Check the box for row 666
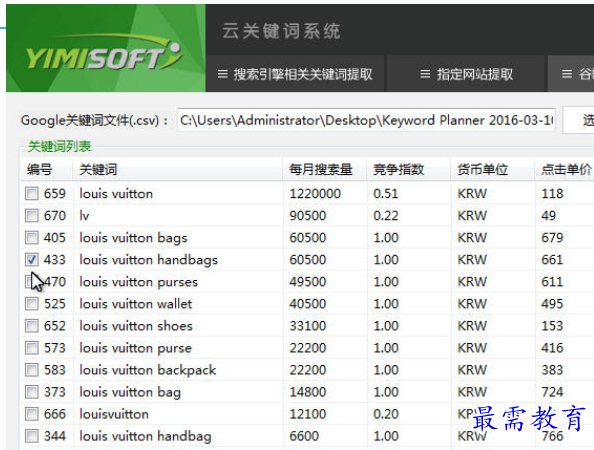The image size is (594, 450). click(x=31, y=414)
